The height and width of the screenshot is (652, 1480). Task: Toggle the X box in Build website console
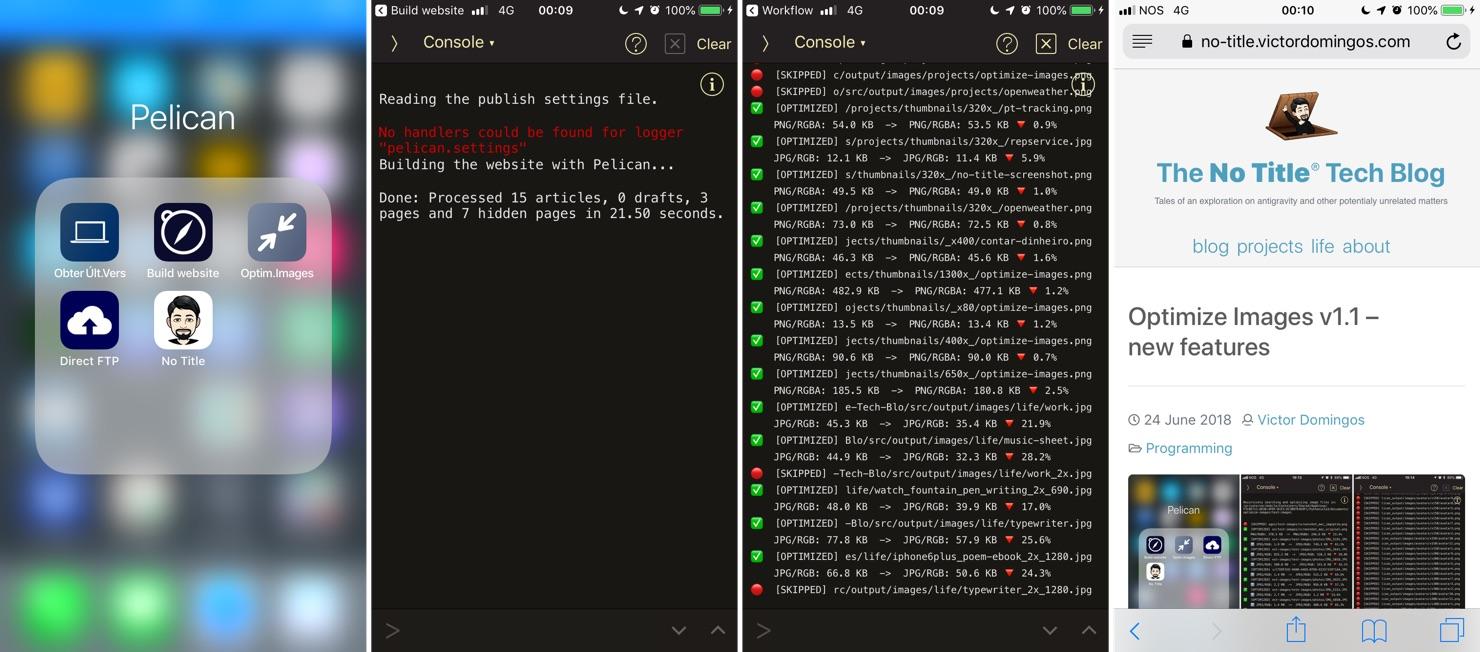(x=675, y=44)
